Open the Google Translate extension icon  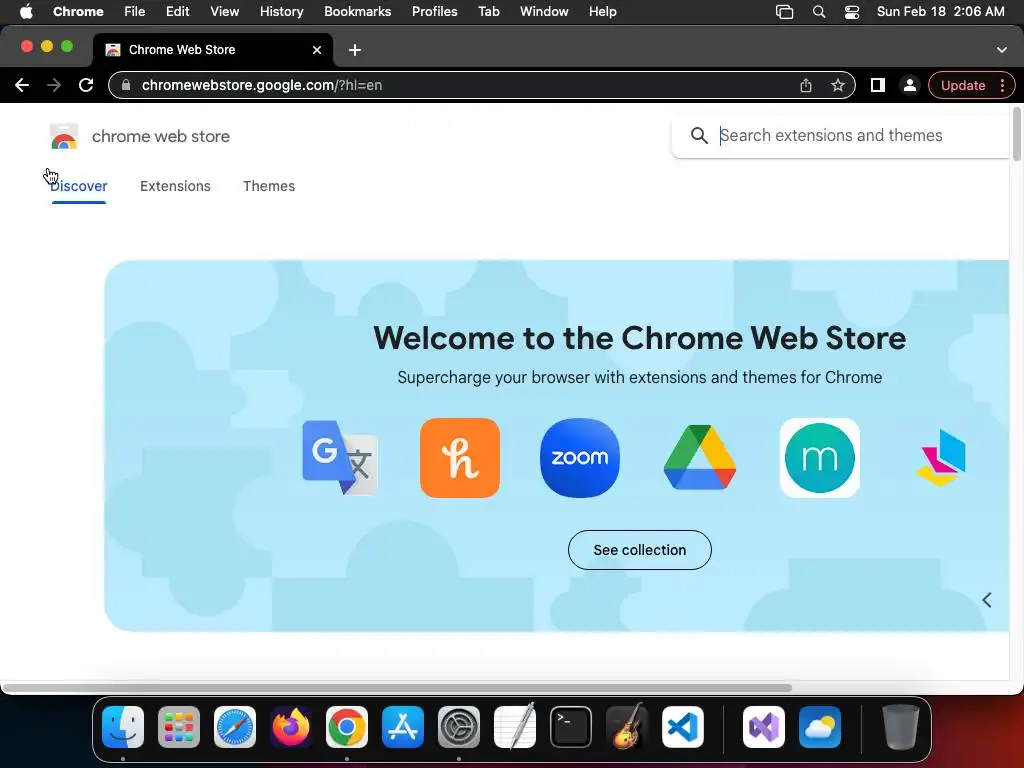pyautogui.click(x=340, y=457)
